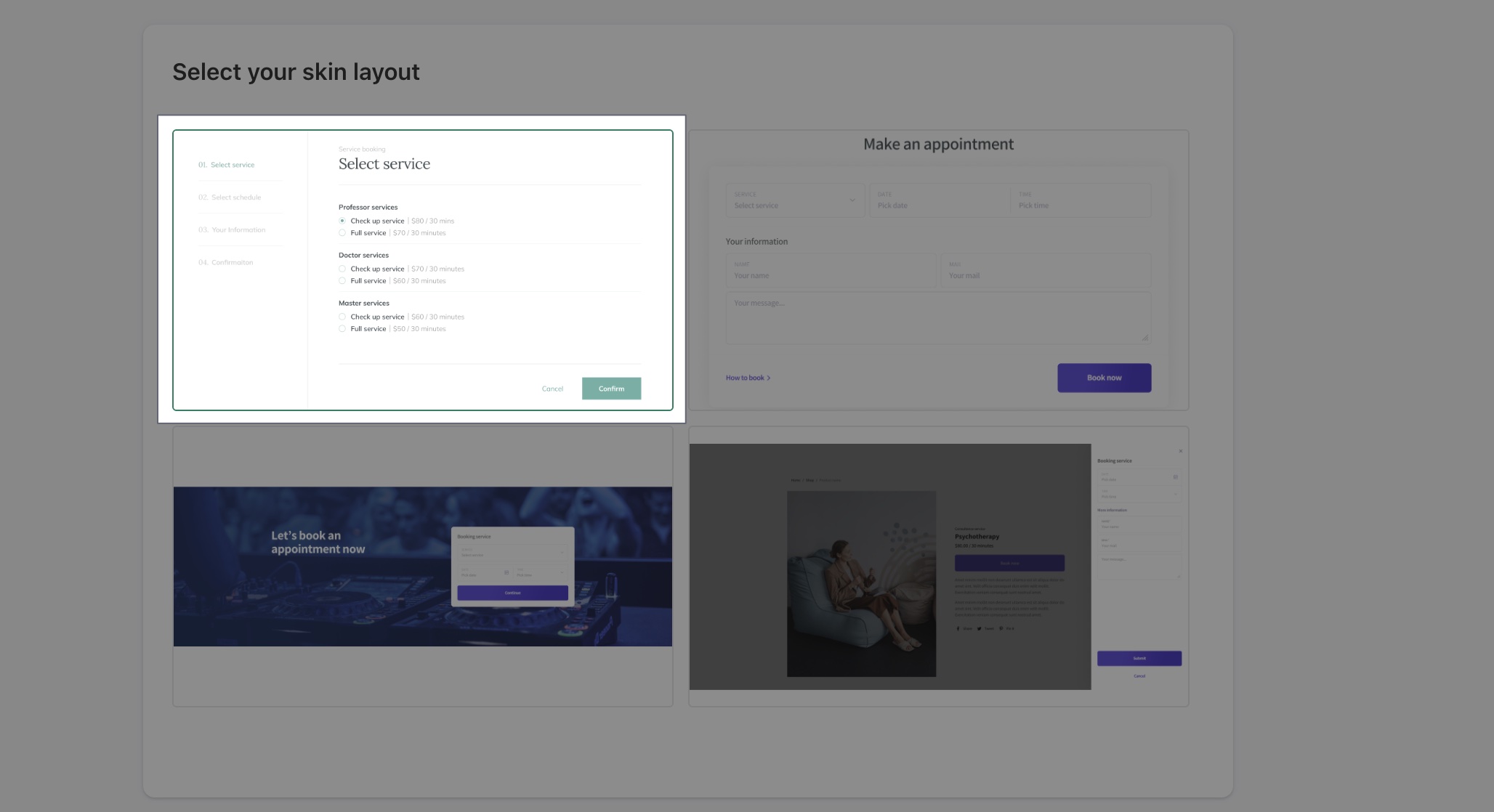
Task: Click the Cancel link beside Confirm
Action: [x=552, y=389]
